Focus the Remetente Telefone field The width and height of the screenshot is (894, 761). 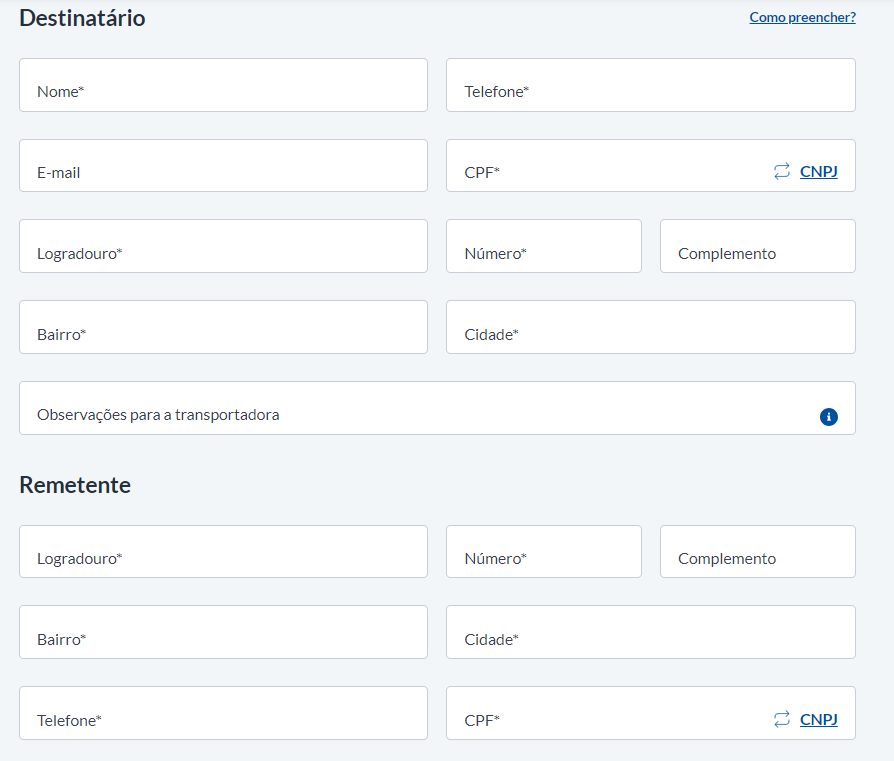[x=224, y=713]
